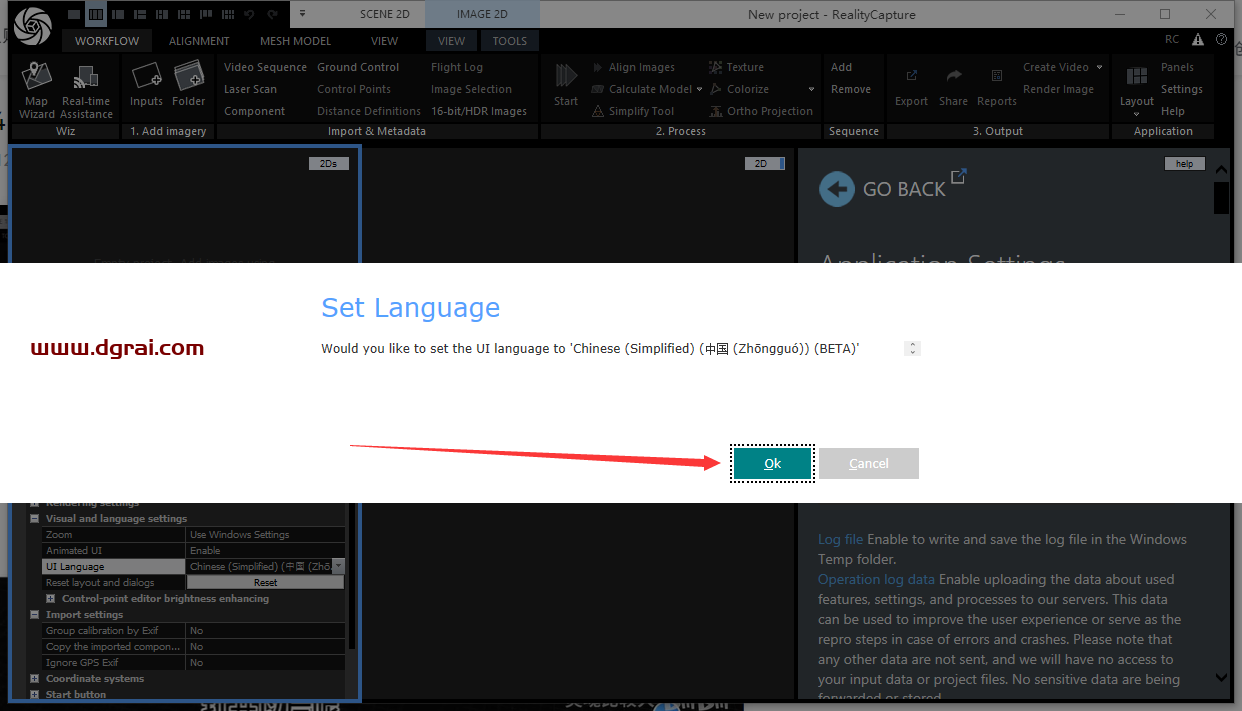Open the RealityCapture logo application menu
The height and width of the screenshot is (711, 1242).
point(32,25)
